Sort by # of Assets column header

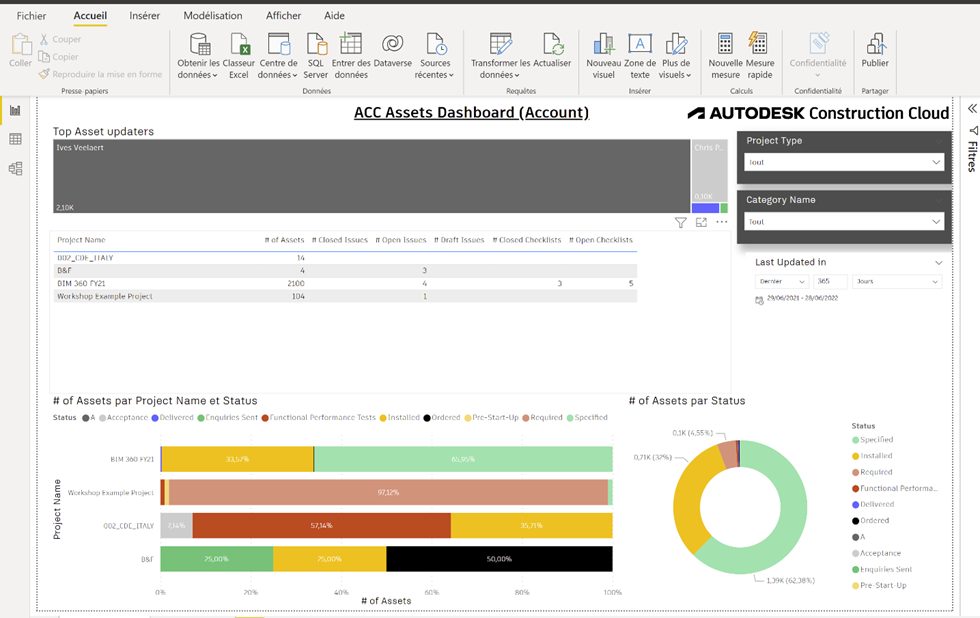coord(284,240)
